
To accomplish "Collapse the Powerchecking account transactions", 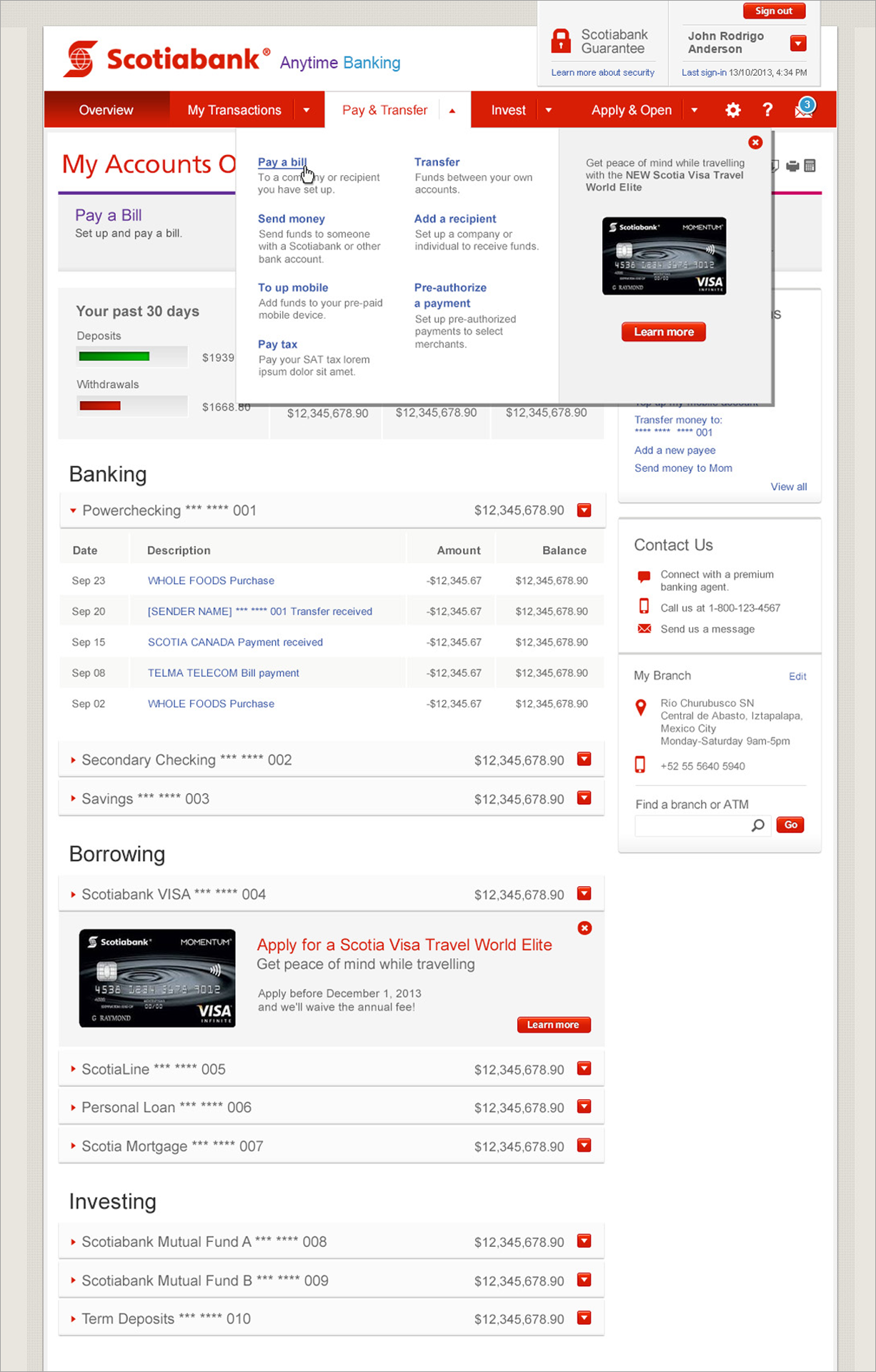I will 73,511.
